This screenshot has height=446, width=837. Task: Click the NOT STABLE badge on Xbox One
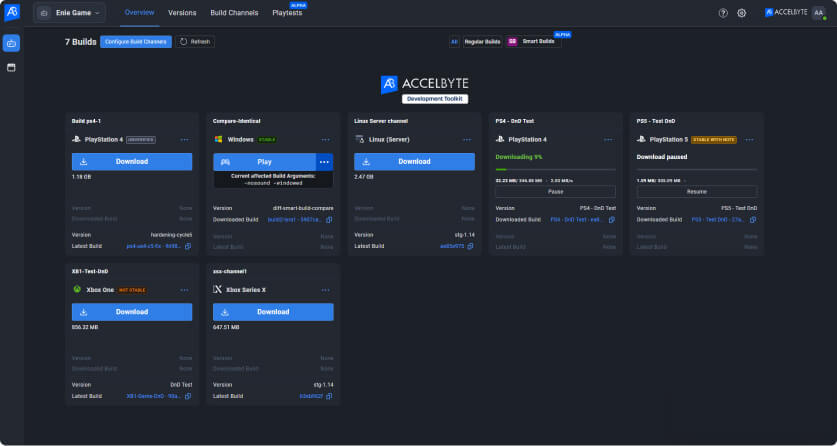[132, 290]
